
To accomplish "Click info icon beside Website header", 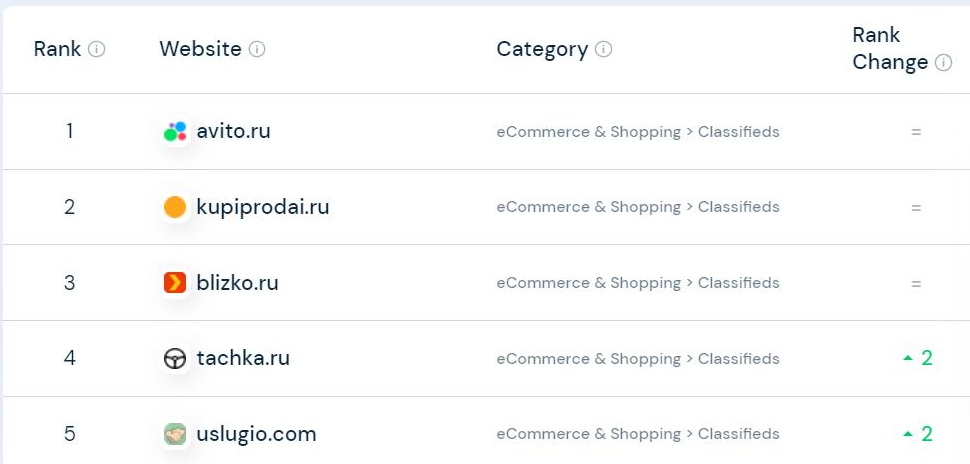I will tap(257, 49).
